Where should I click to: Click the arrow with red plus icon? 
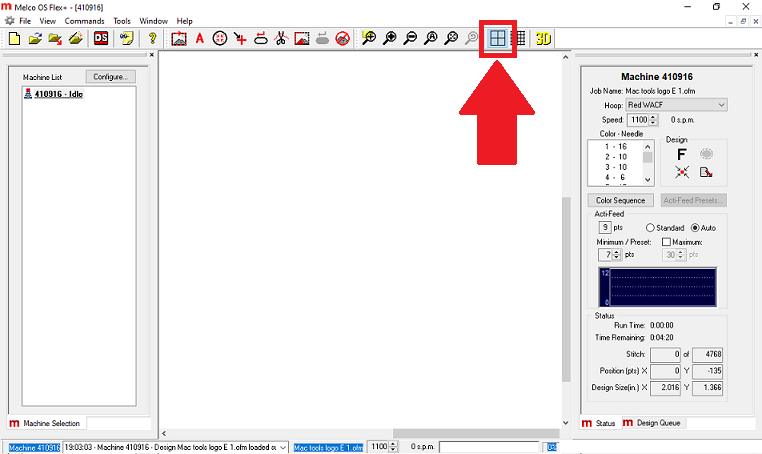coord(240,38)
